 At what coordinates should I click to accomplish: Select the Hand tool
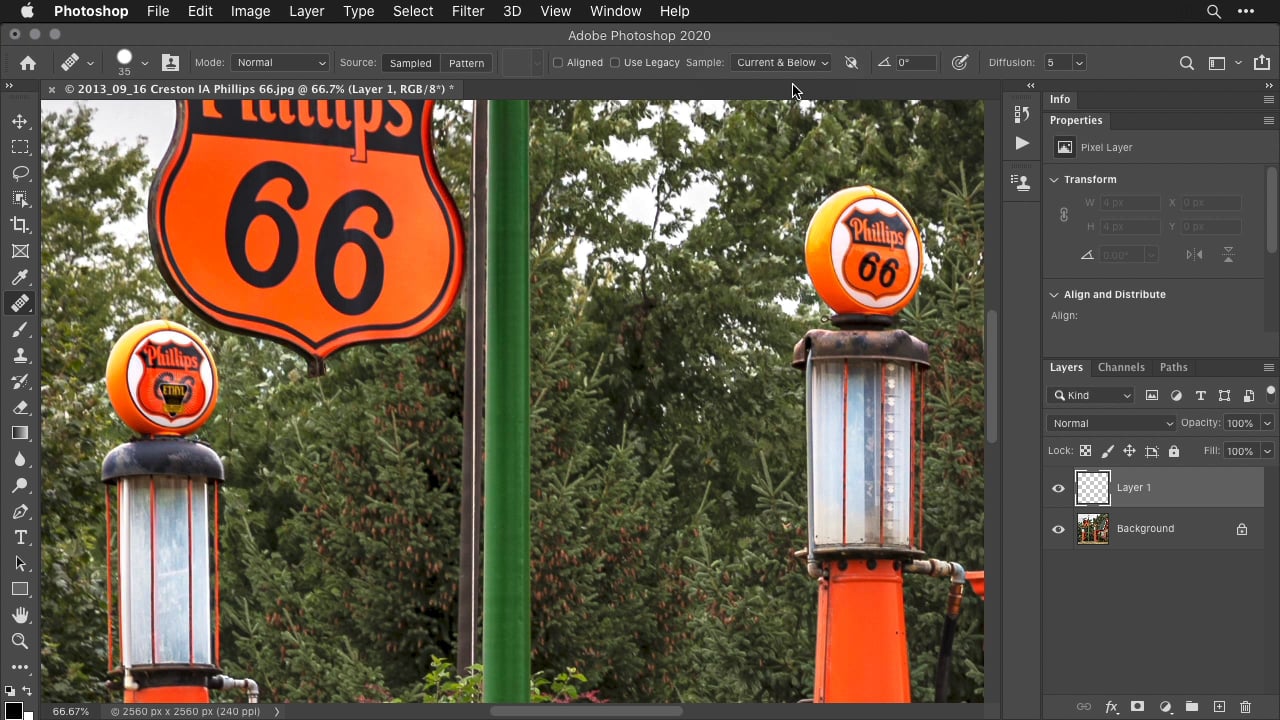pyautogui.click(x=20, y=615)
